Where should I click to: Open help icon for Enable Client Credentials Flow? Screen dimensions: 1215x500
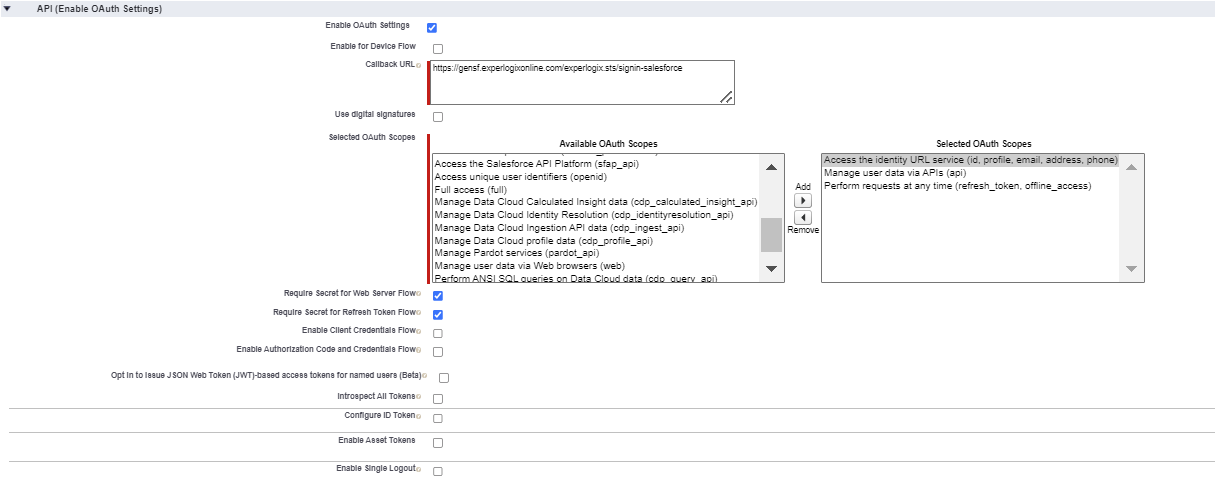click(x=418, y=331)
